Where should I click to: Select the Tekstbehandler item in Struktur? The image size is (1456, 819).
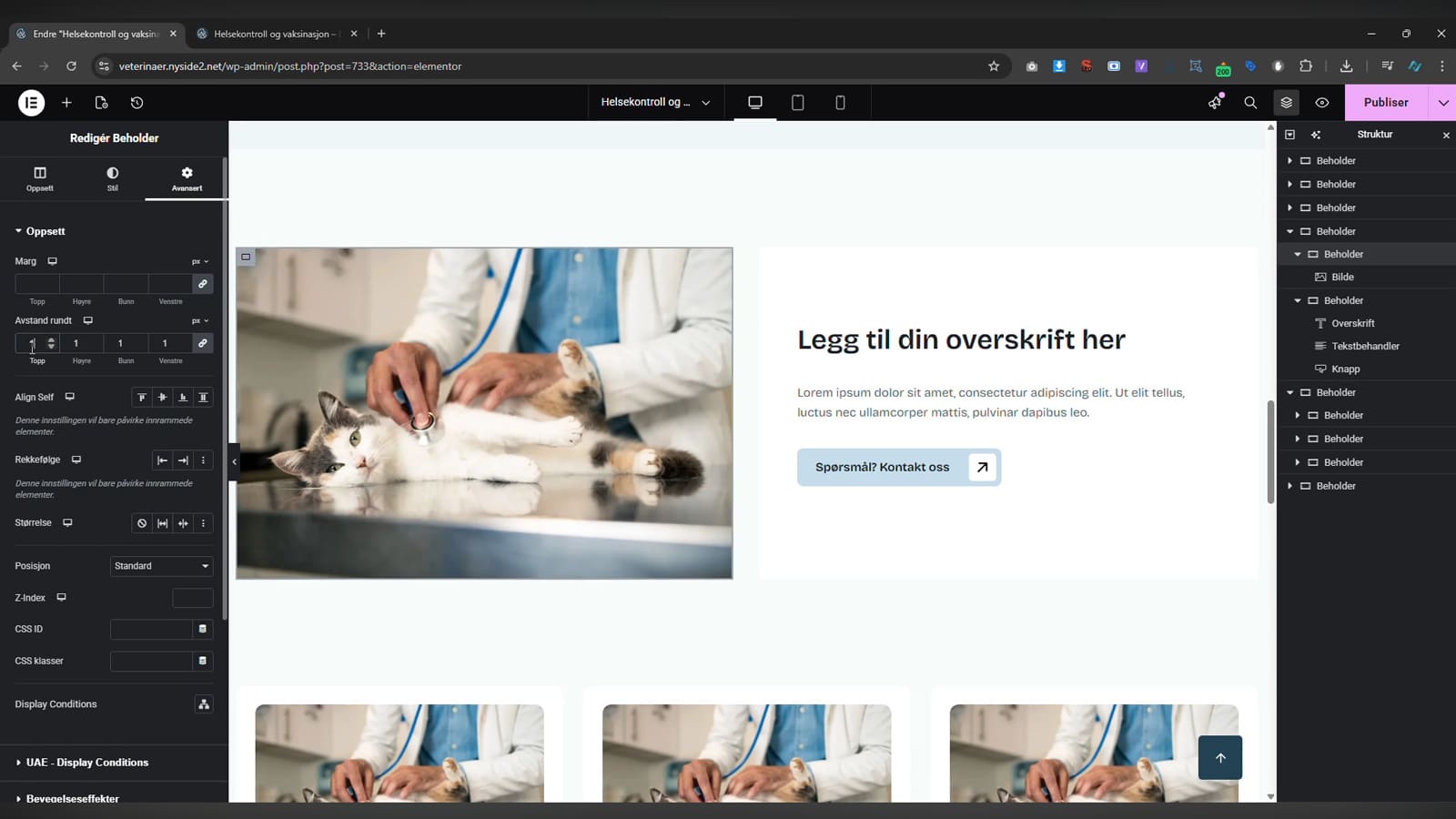point(1365,346)
